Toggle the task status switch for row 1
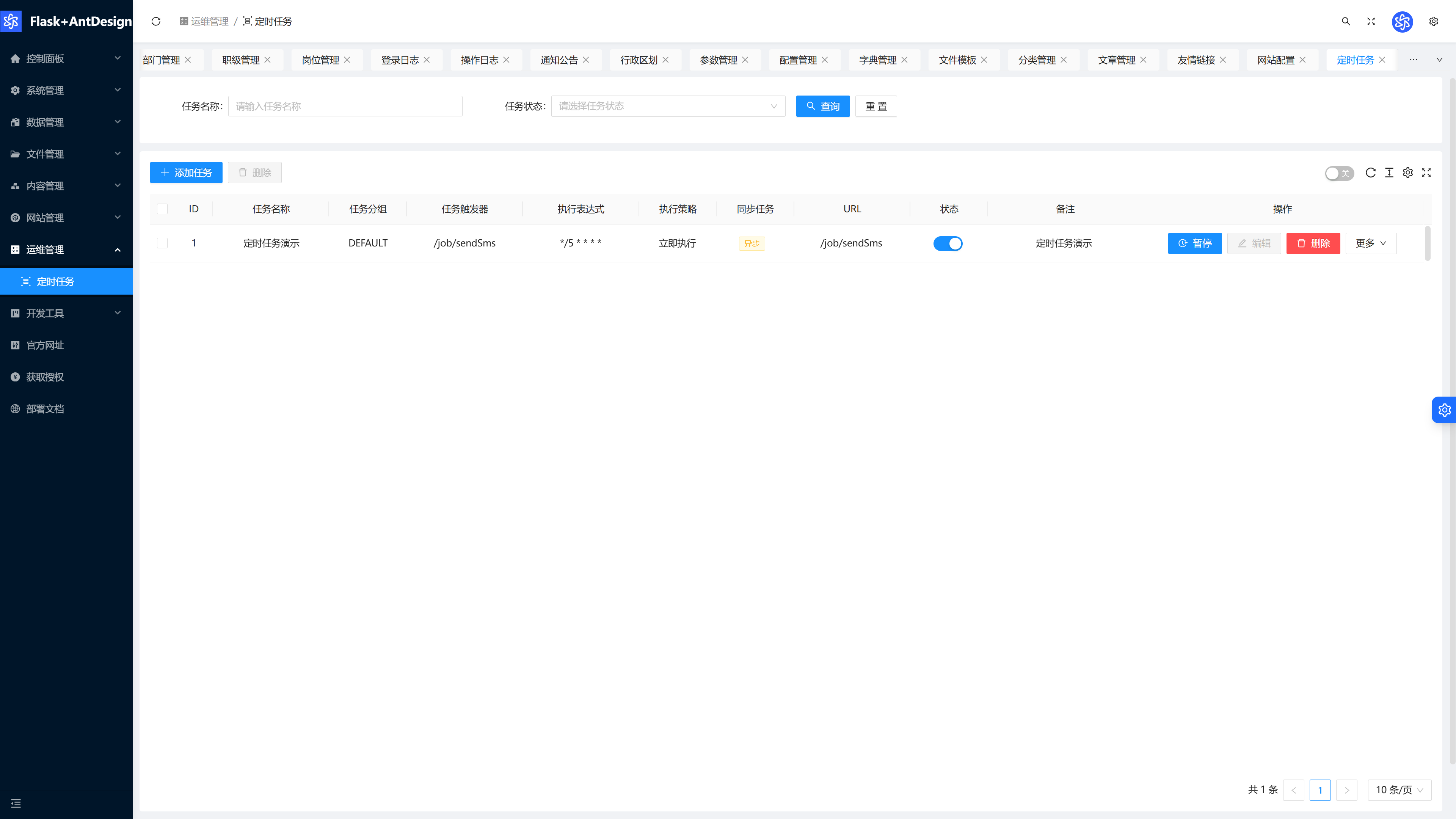This screenshot has width=1456, height=819. click(x=948, y=243)
